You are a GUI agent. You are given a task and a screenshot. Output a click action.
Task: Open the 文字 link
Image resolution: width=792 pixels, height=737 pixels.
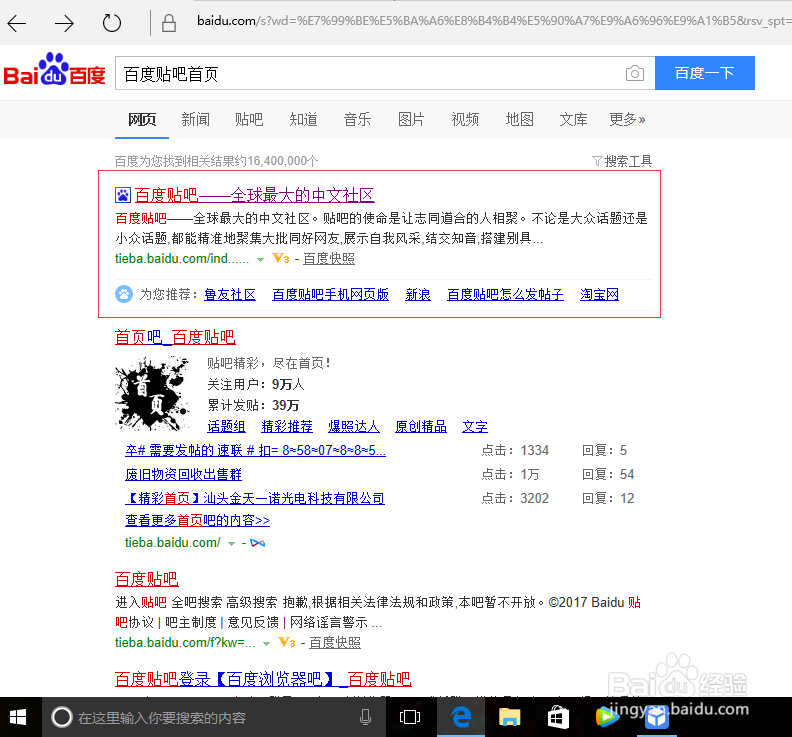click(475, 426)
